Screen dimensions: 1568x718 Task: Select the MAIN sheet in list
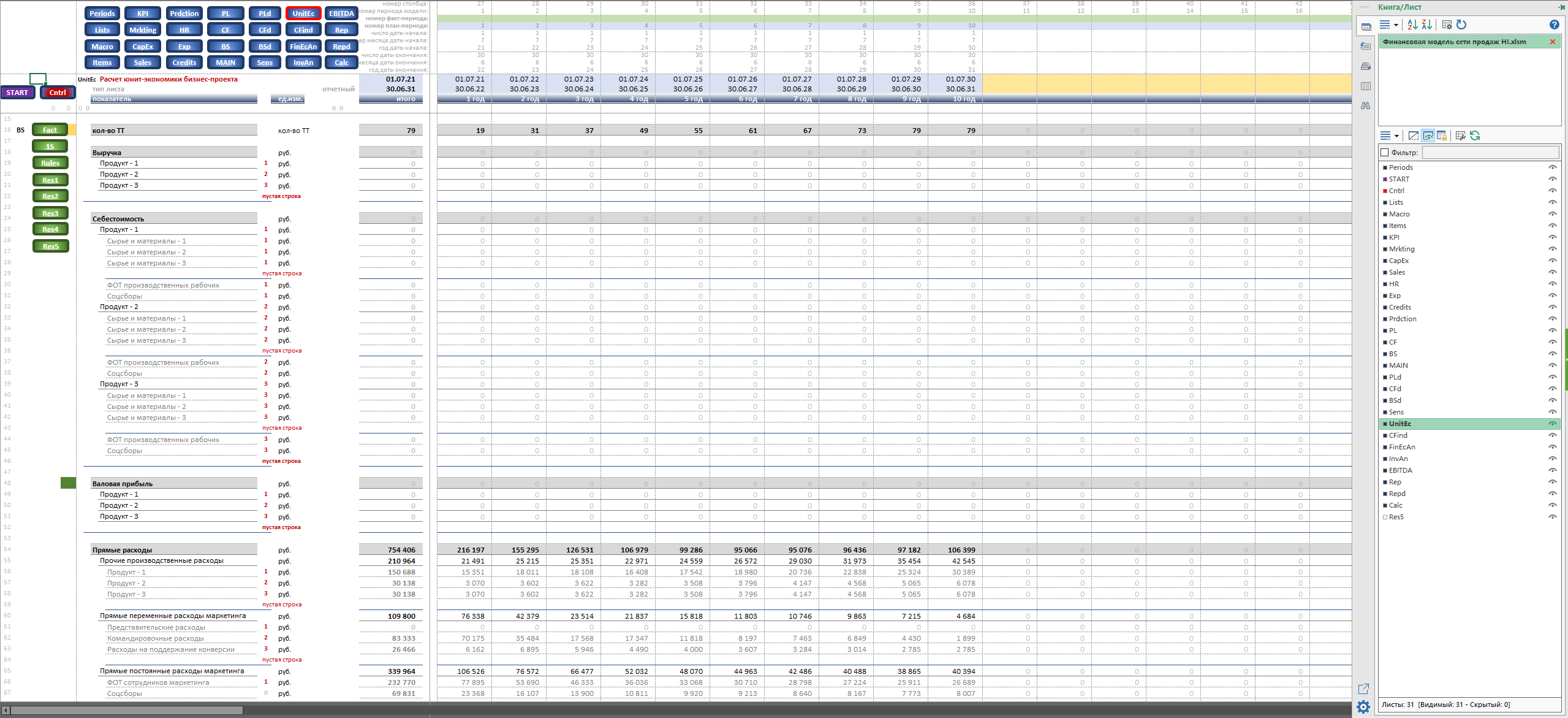click(x=1398, y=365)
